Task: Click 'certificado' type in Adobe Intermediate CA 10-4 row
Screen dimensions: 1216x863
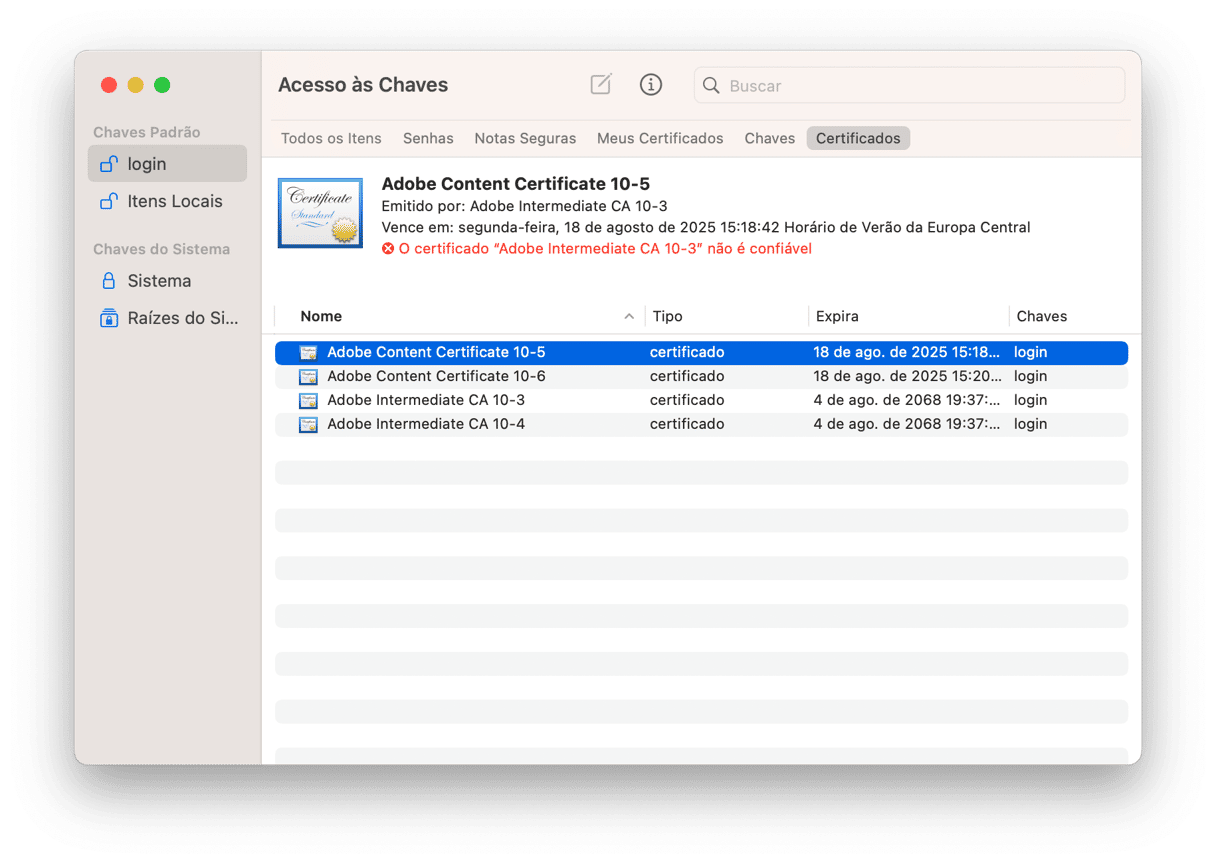Action: point(687,424)
